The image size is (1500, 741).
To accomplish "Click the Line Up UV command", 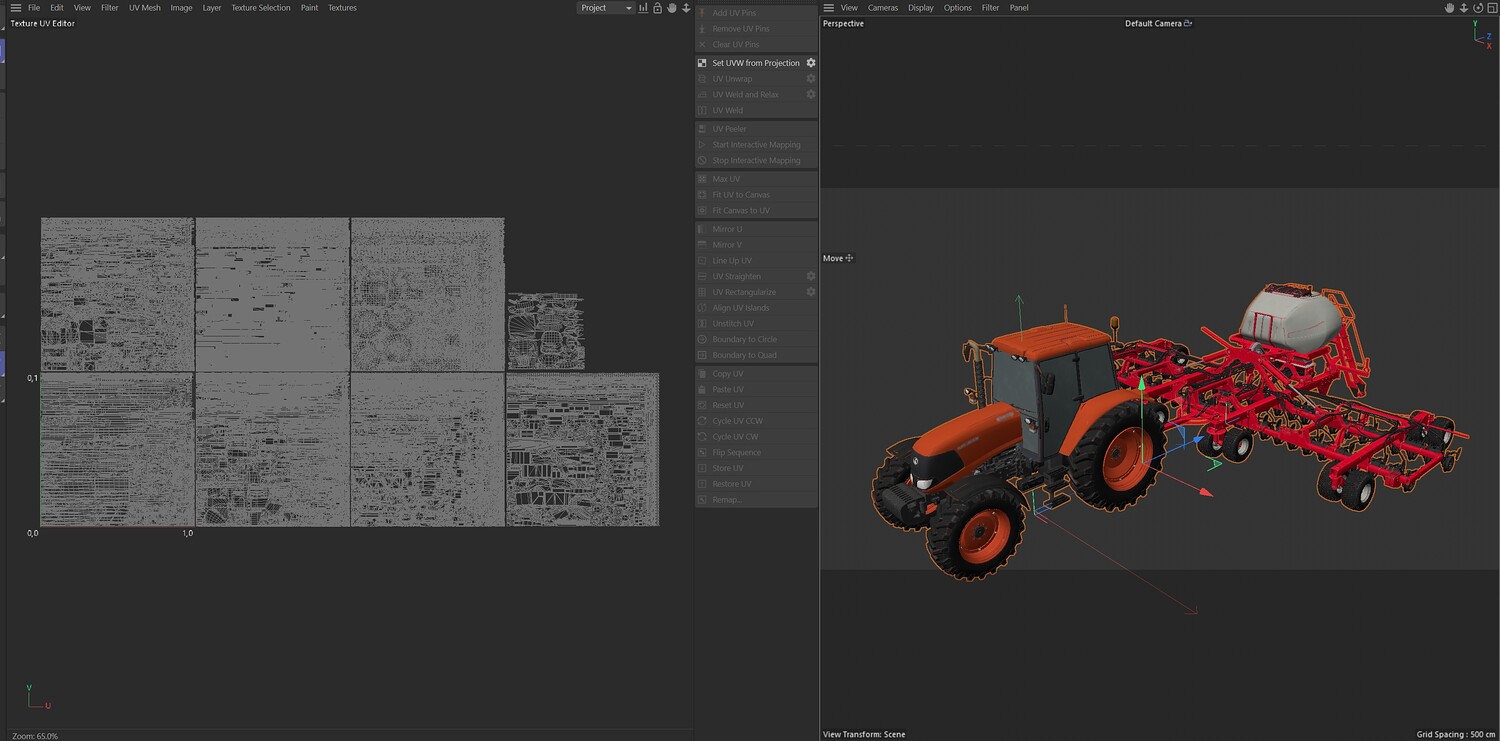I will point(756,261).
